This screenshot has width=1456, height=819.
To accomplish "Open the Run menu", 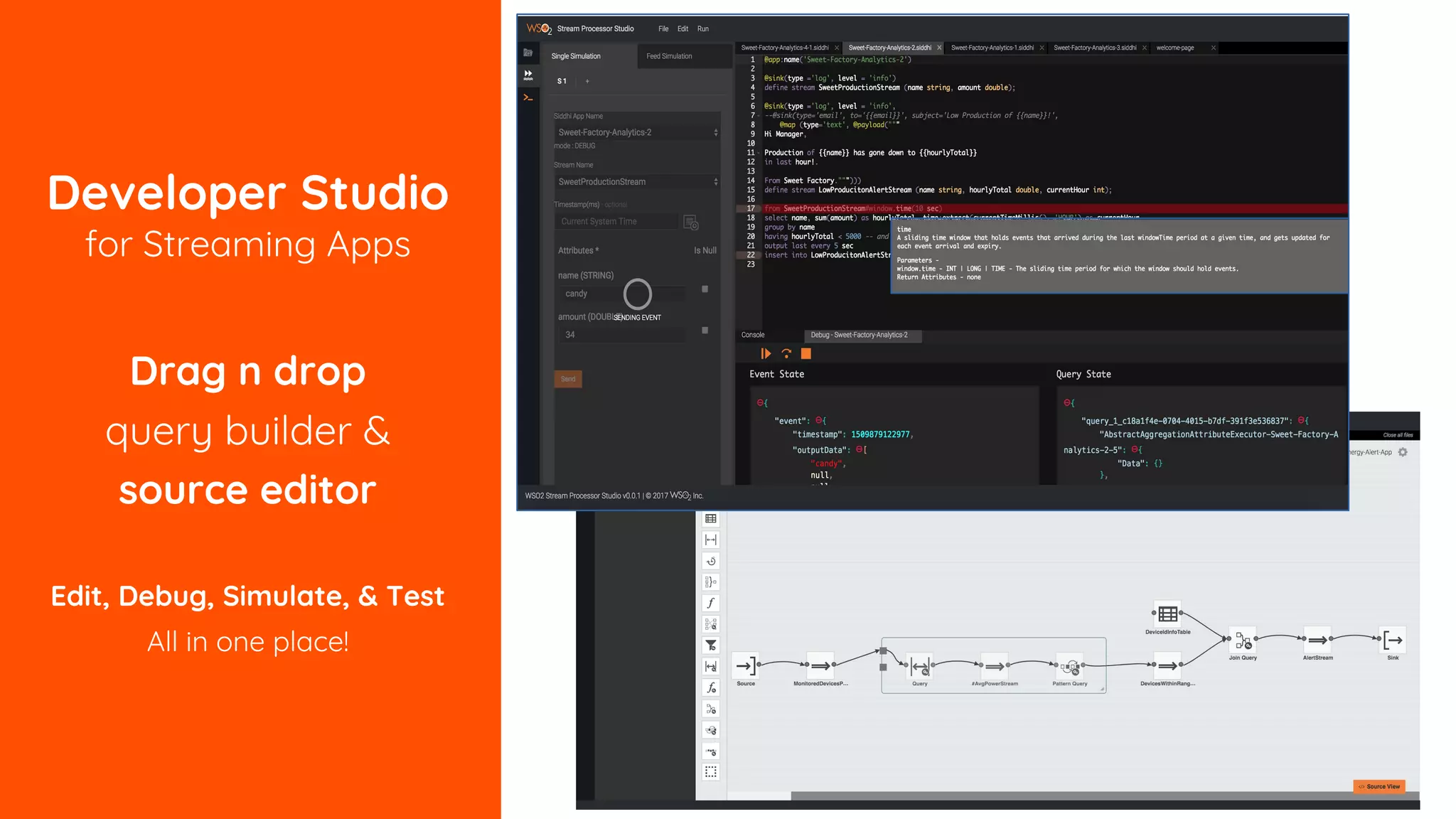I will tap(703, 29).
